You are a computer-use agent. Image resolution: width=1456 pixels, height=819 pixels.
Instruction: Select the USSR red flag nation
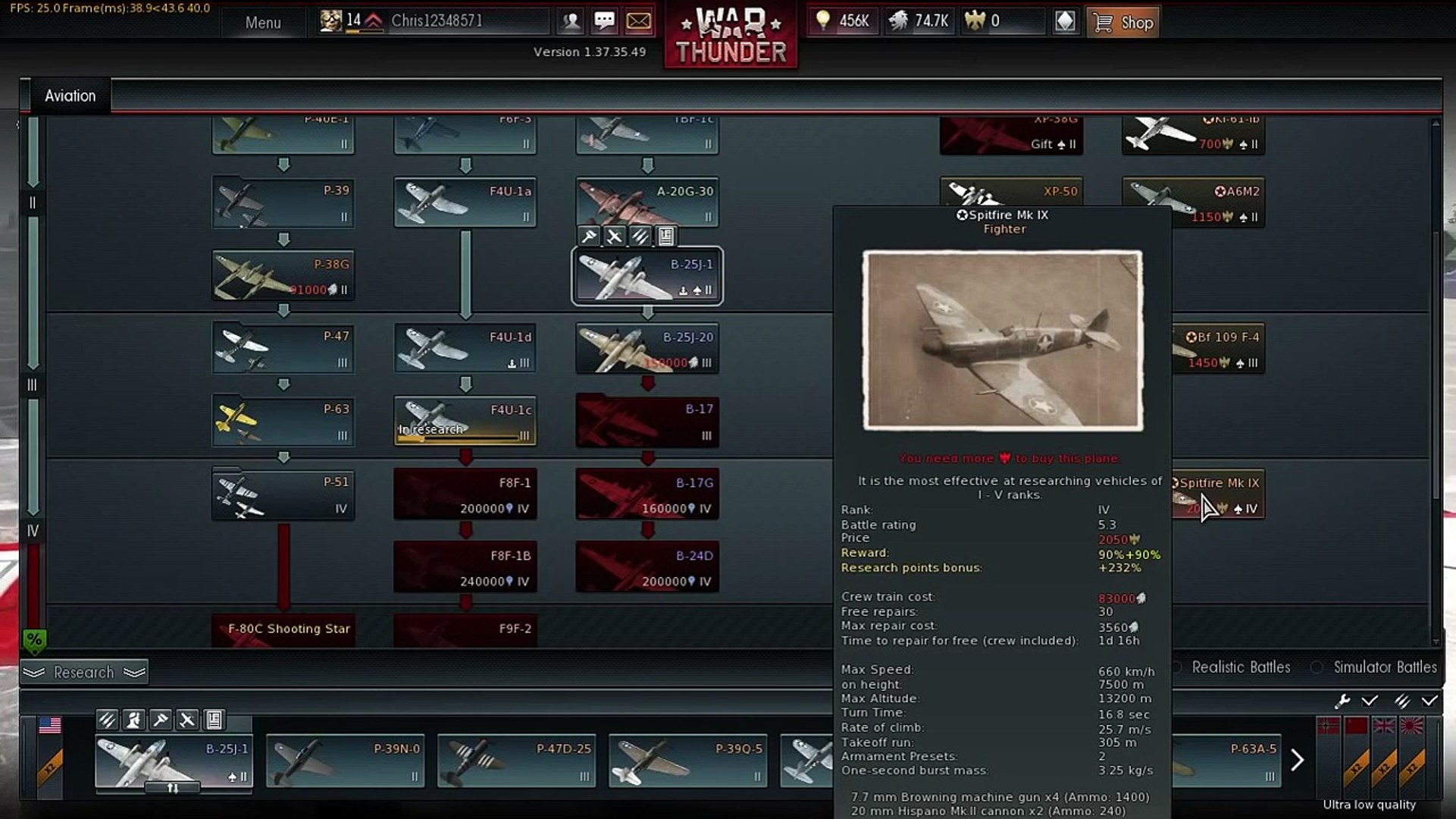click(1356, 726)
